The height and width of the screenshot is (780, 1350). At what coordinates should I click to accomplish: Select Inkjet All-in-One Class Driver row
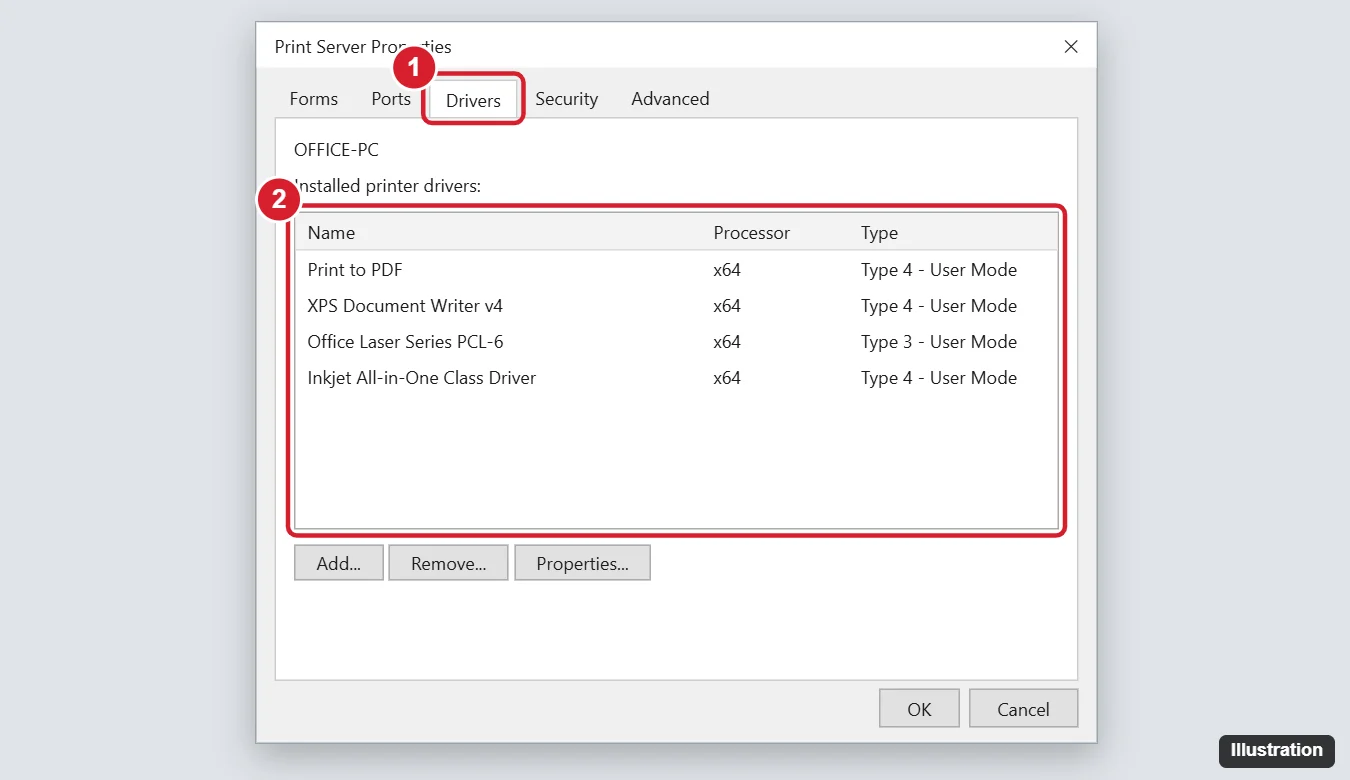point(676,378)
